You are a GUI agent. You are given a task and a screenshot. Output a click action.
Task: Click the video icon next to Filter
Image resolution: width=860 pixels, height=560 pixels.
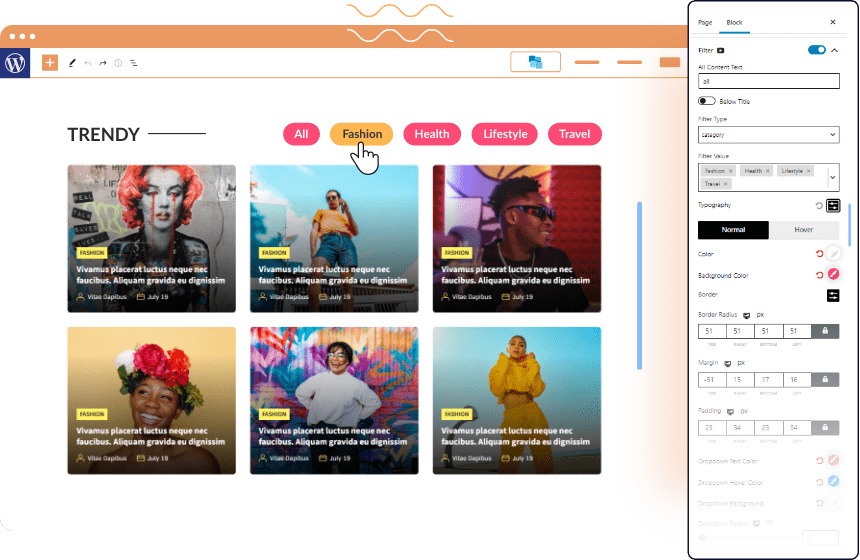721,50
